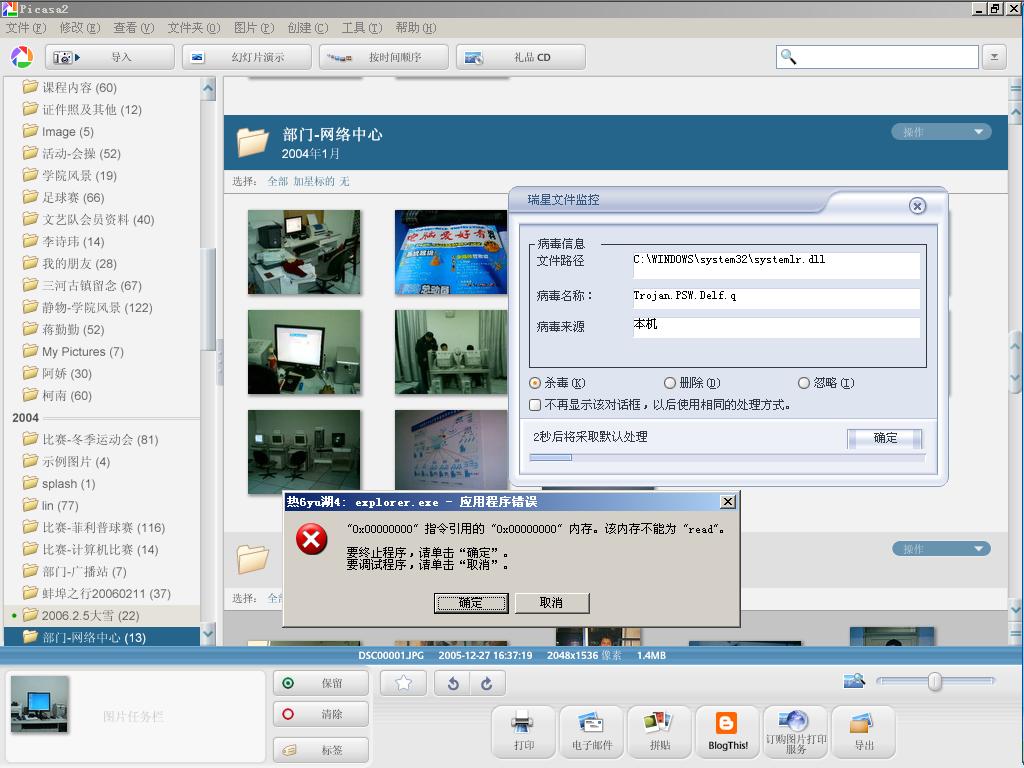Check the 不再显示该对话框 checkbox
This screenshot has width=1024, height=768.
pyautogui.click(x=536, y=405)
